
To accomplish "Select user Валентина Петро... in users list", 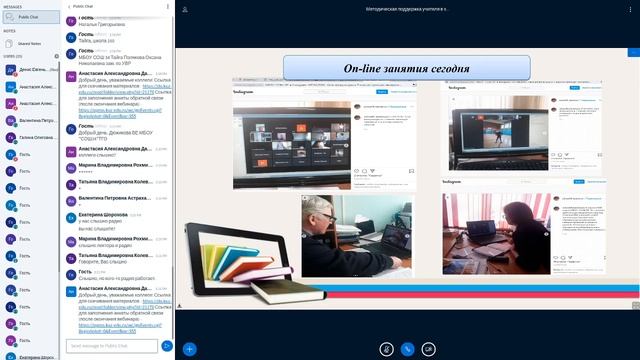I will pyautogui.click(x=31, y=121).
